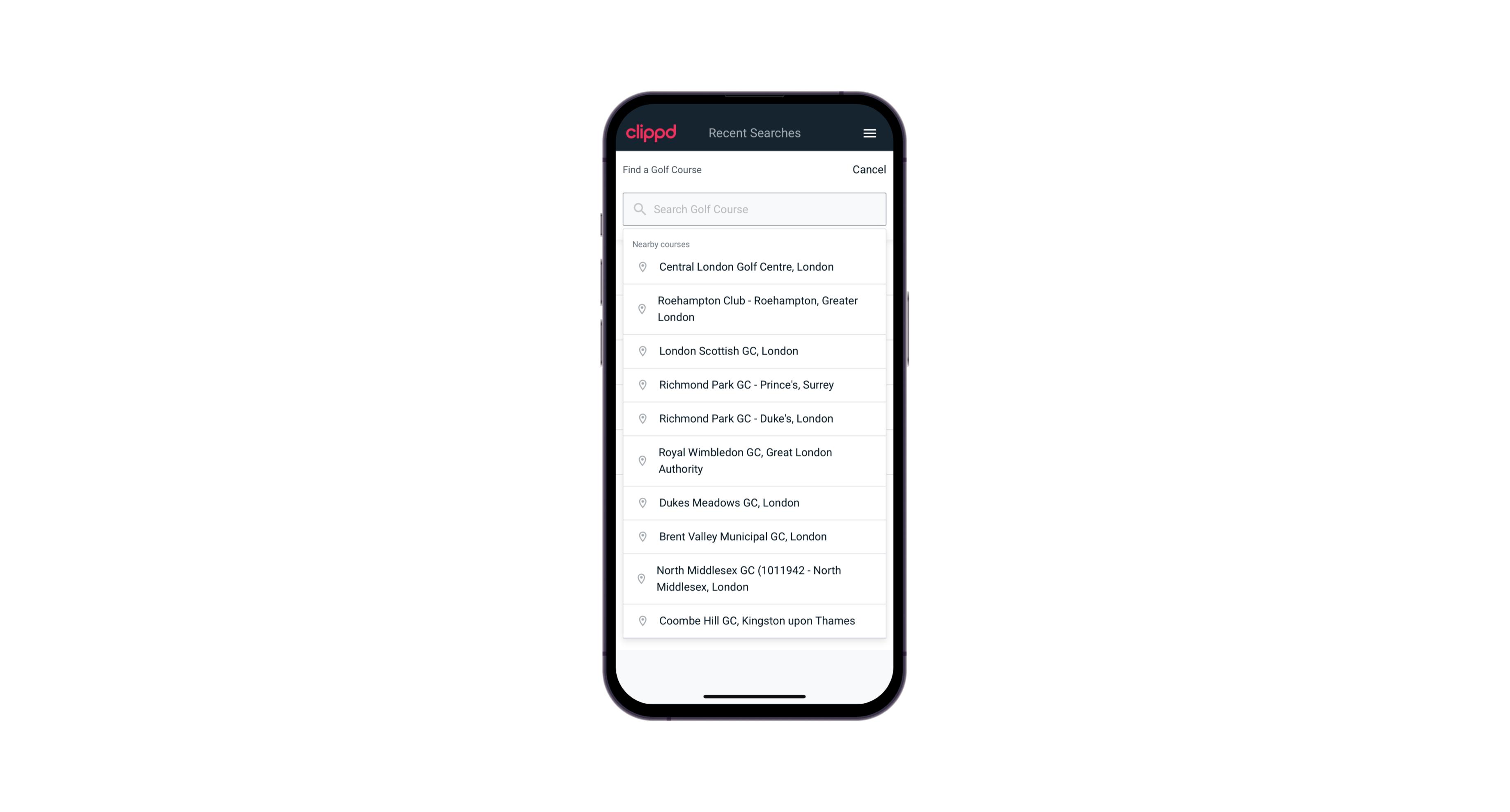The image size is (1510, 812).
Task: Tap the Search Golf Course input field
Action: click(755, 209)
